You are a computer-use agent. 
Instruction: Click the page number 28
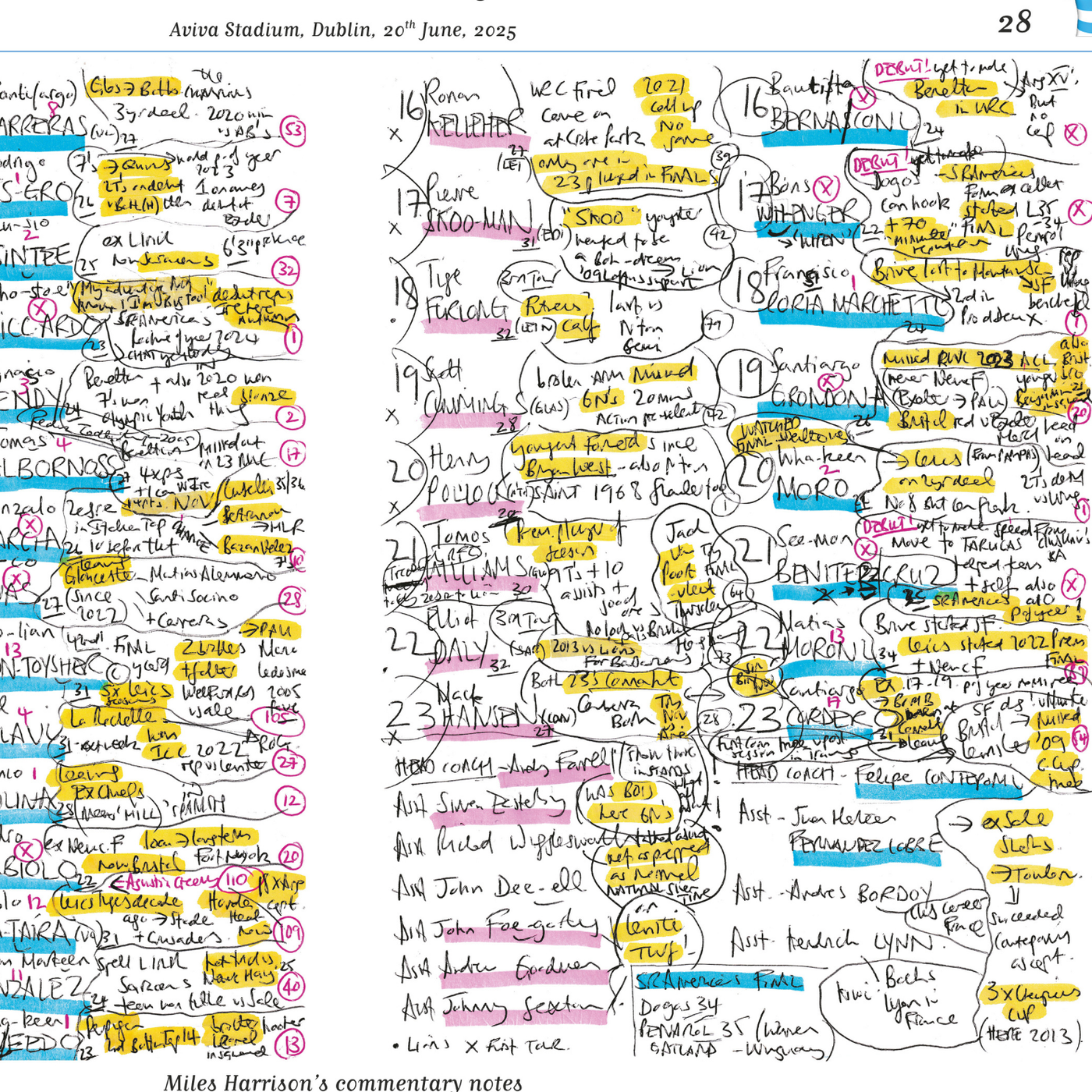1014,23
